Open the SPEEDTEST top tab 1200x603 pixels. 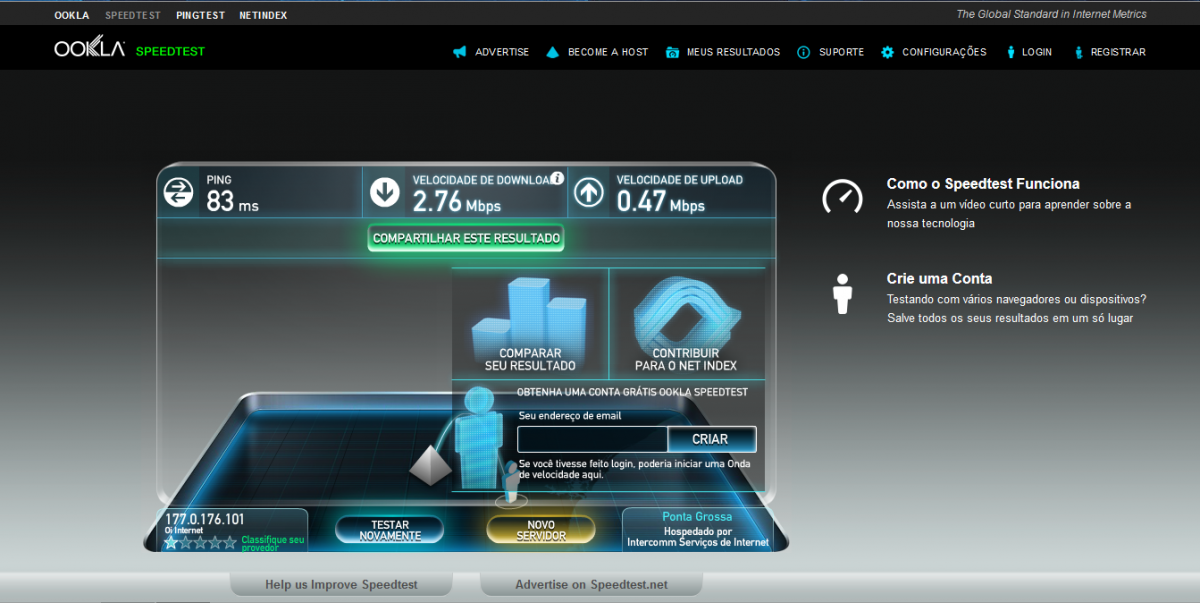pos(133,16)
